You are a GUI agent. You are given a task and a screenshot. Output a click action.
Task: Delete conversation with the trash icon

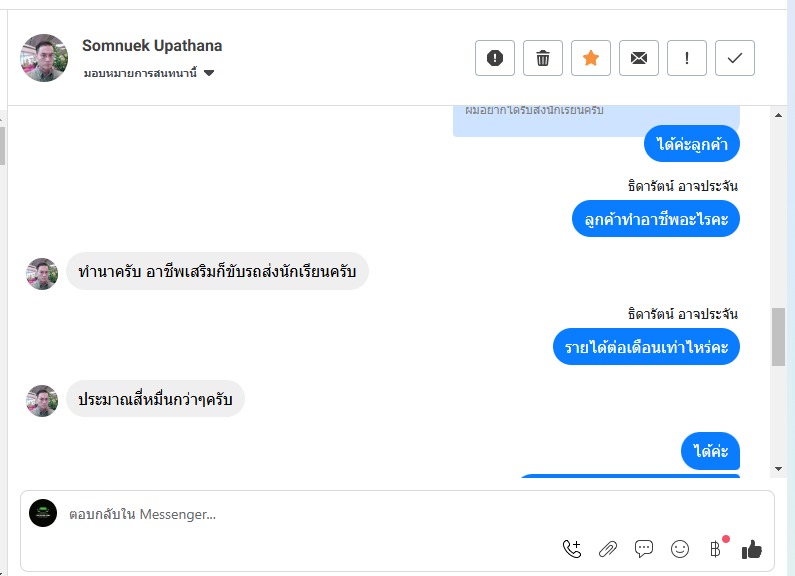click(x=543, y=58)
